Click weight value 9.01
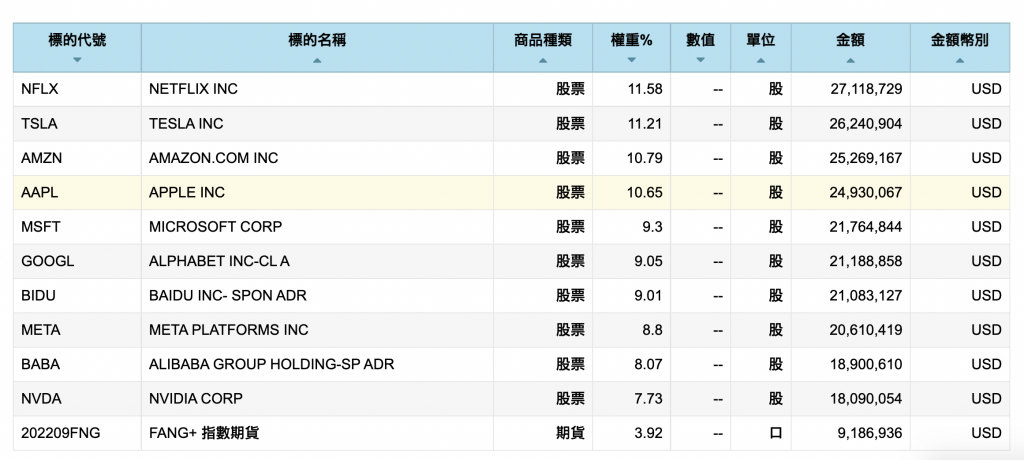1024x460 pixels. [648, 295]
